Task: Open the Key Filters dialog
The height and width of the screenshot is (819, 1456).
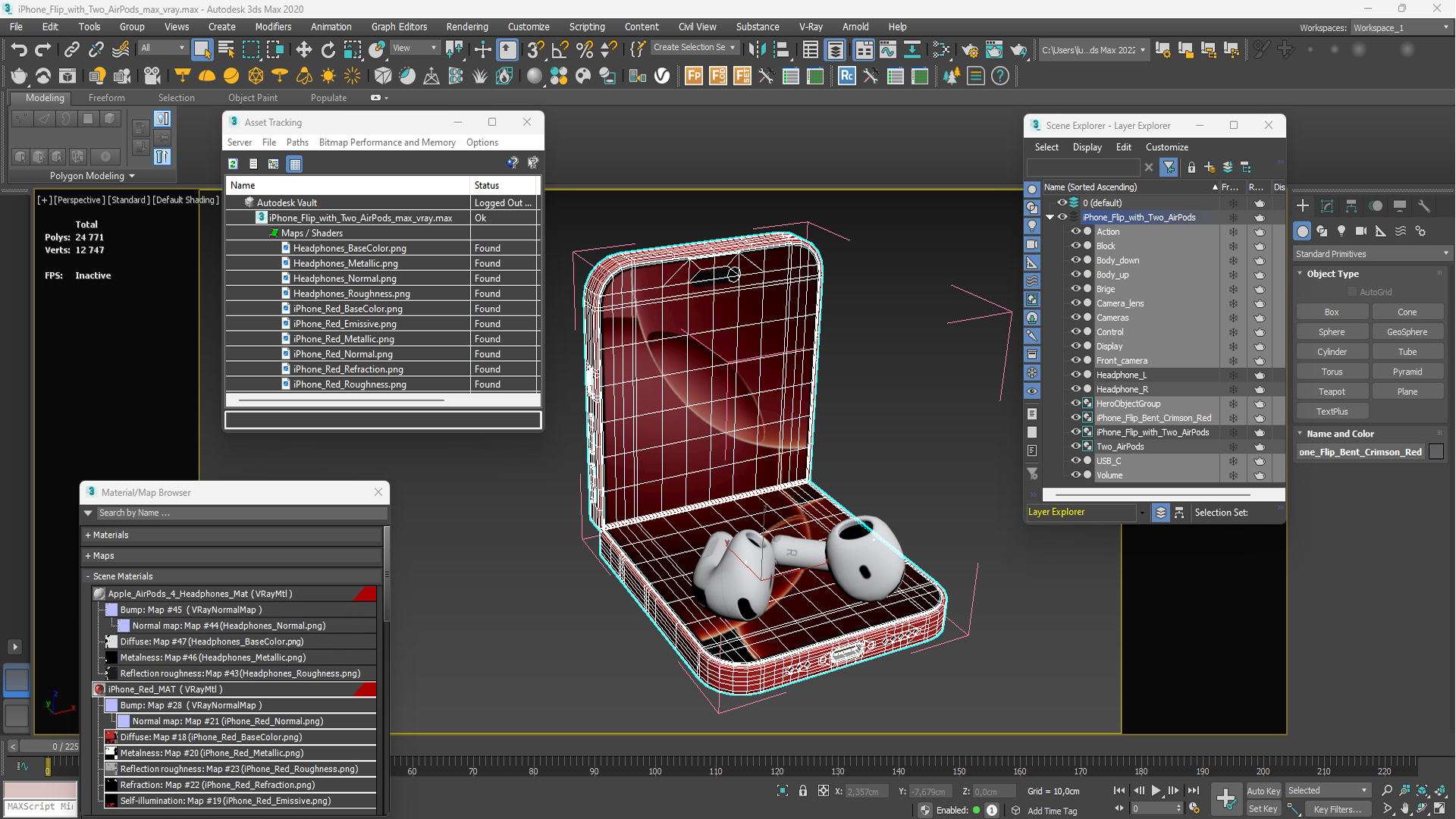Action: click(1337, 808)
